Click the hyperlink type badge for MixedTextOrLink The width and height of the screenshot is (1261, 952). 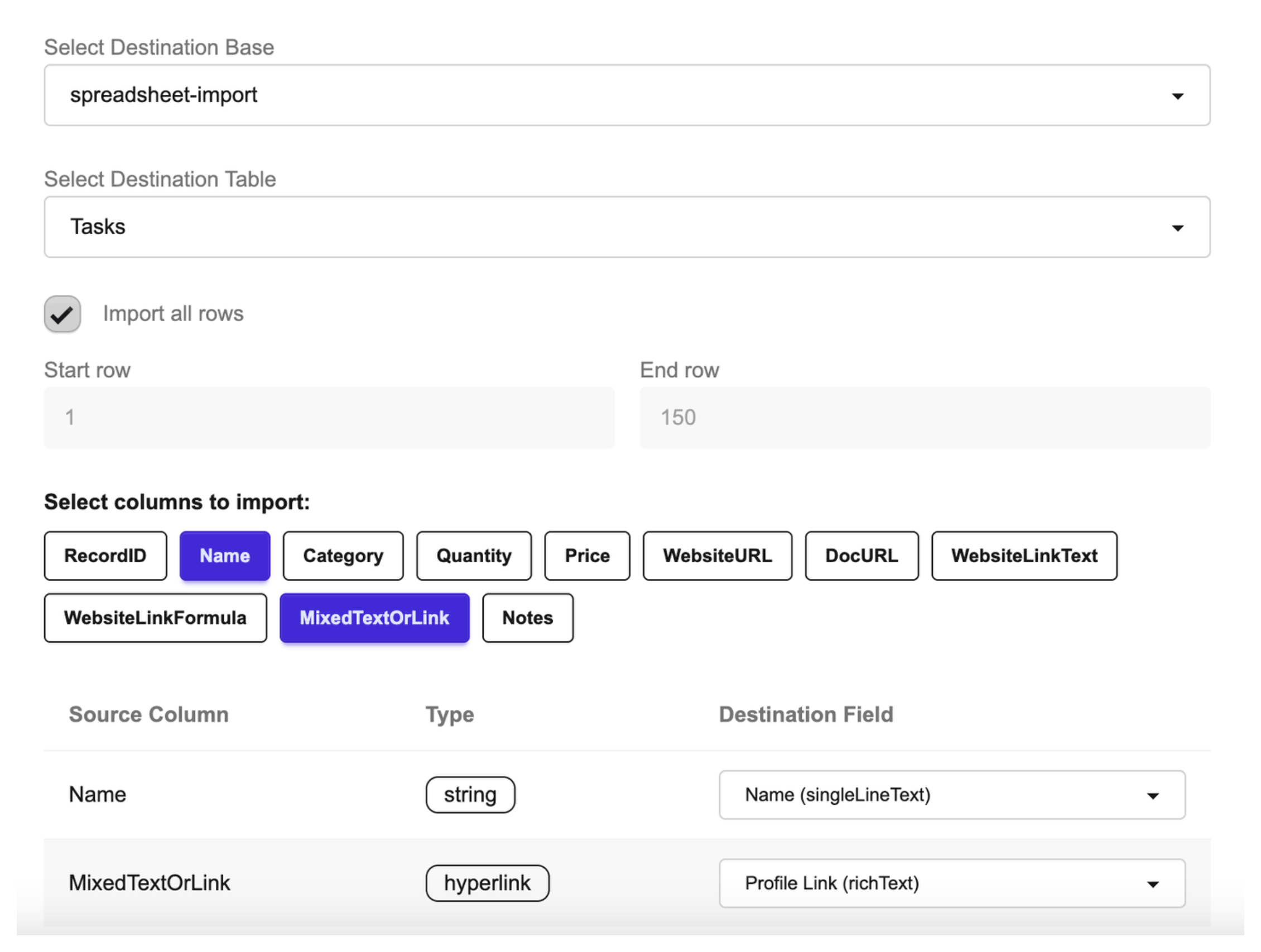pyautogui.click(x=488, y=883)
